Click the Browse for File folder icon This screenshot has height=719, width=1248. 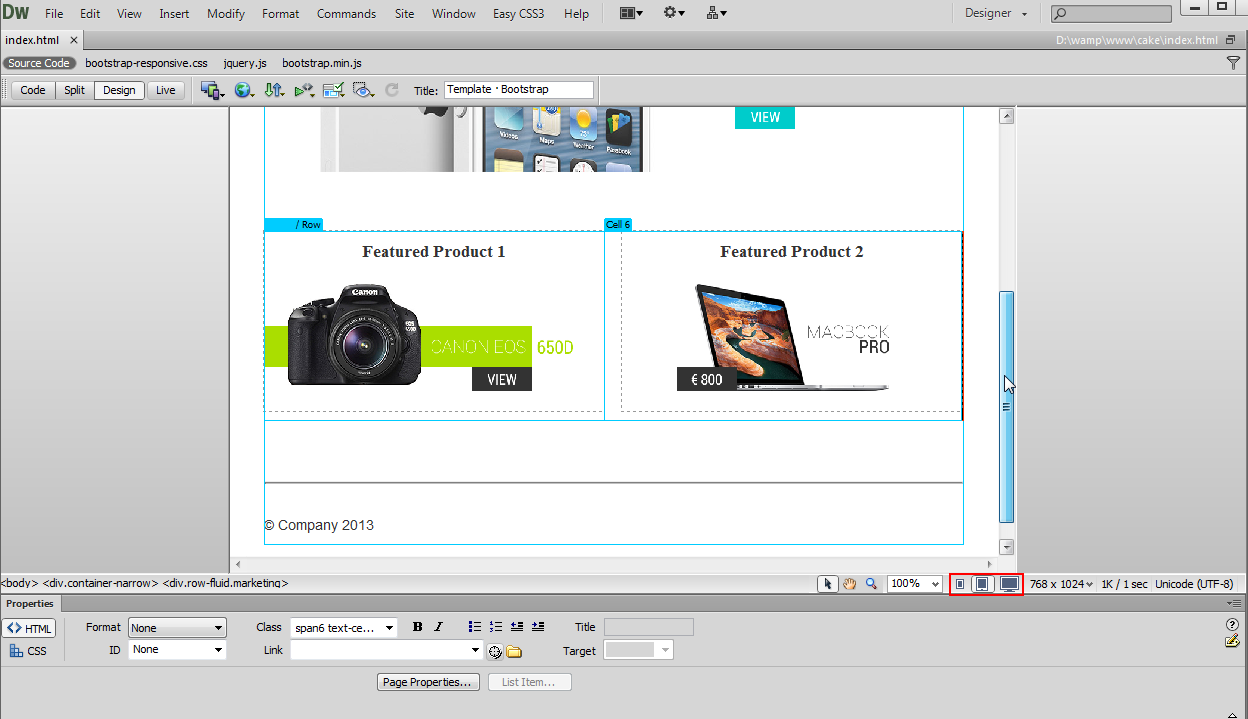(514, 652)
